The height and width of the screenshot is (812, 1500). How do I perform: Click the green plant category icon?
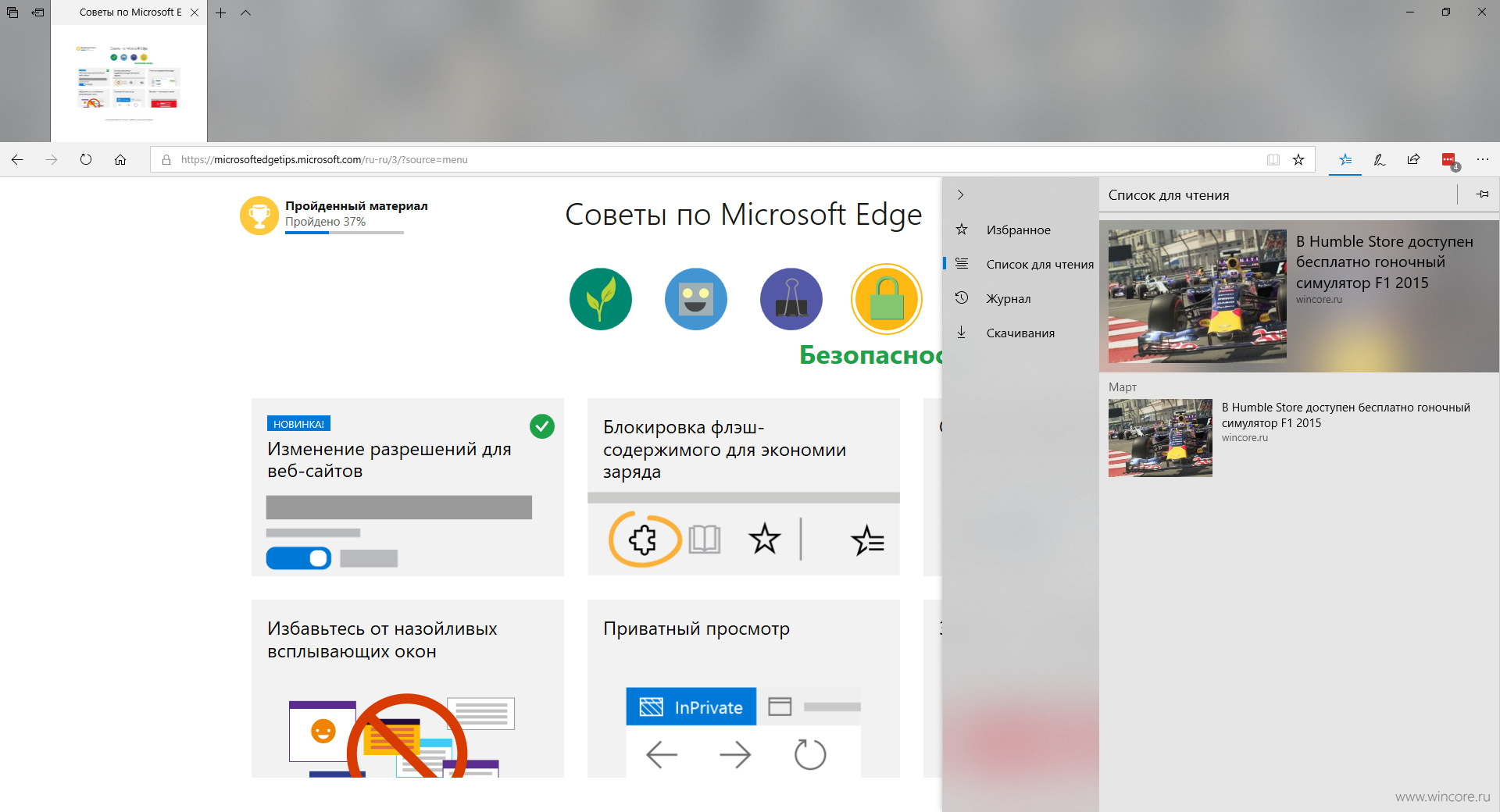[x=600, y=299]
